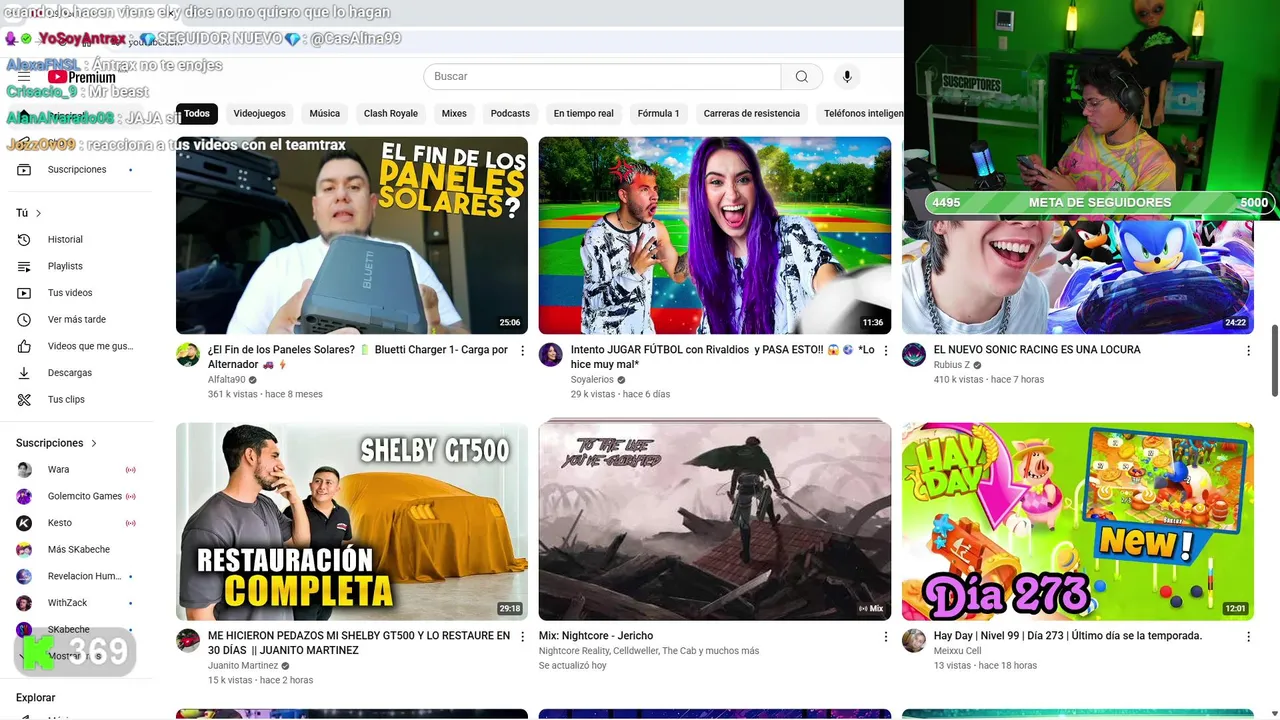This screenshot has width=1280, height=720.
Task: Click Soyalerios channel avatar
Action: [x=551, y=355]
